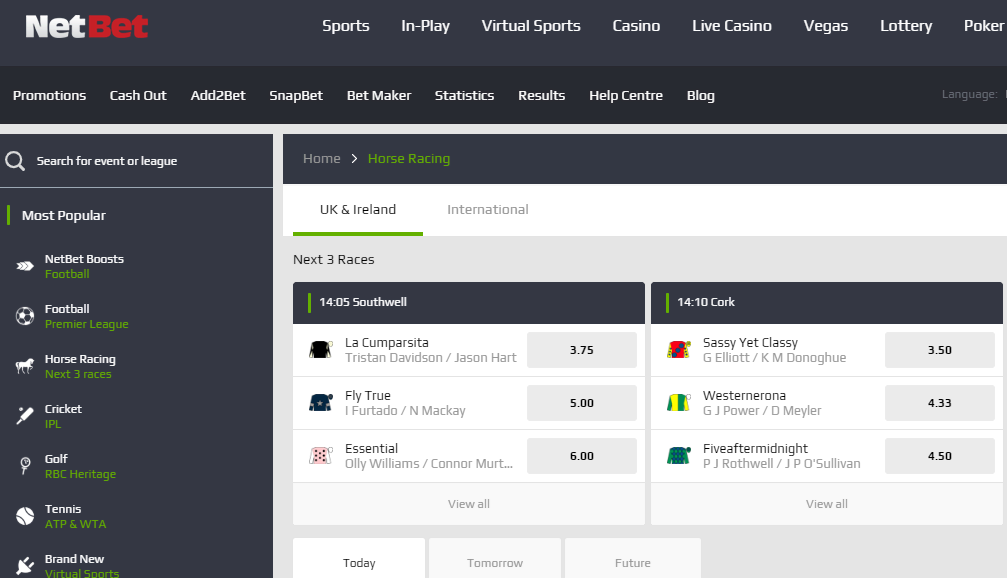Open the Add2Bet page

(218, 95)
